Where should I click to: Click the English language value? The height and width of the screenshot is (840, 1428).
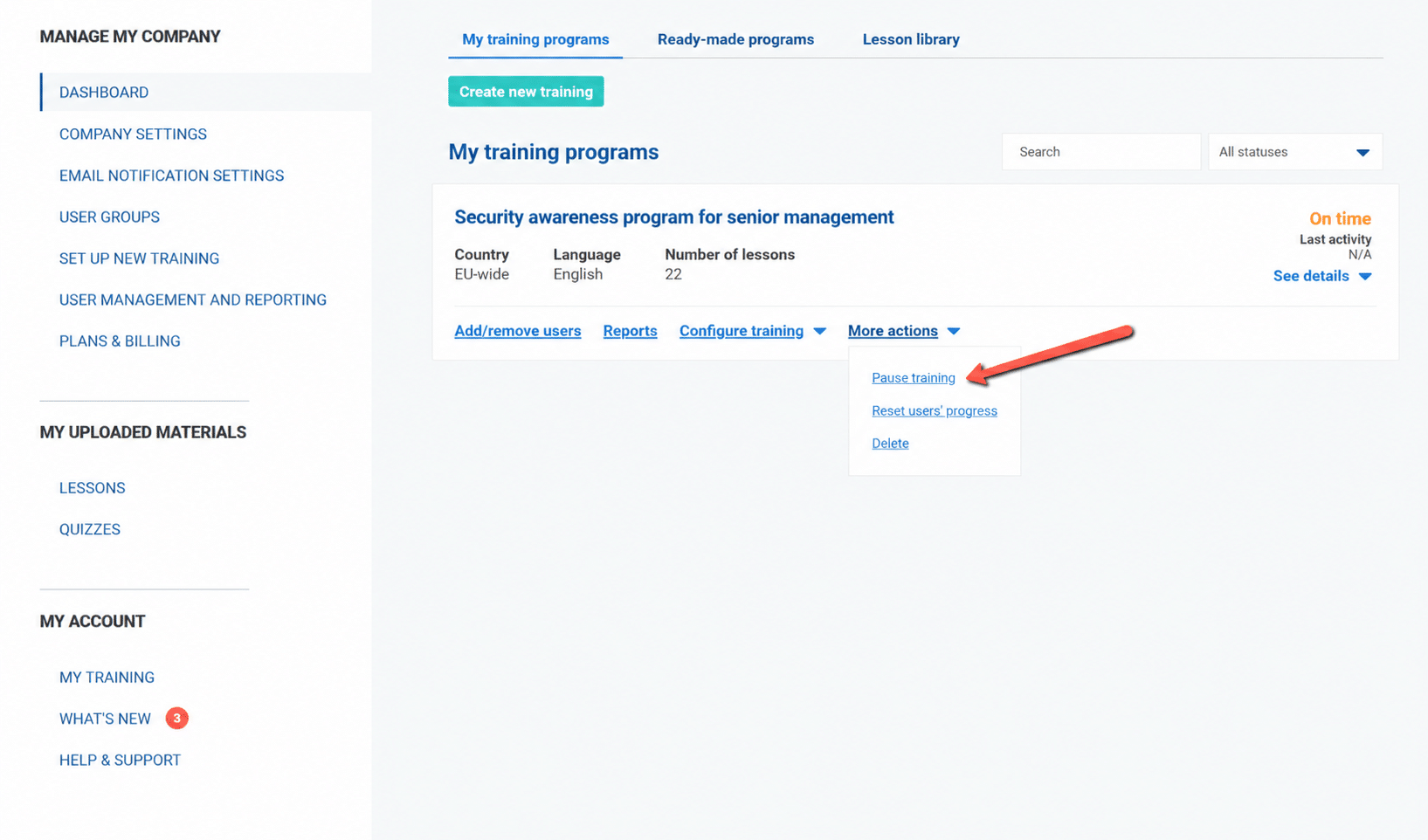(x=577, y=274)
